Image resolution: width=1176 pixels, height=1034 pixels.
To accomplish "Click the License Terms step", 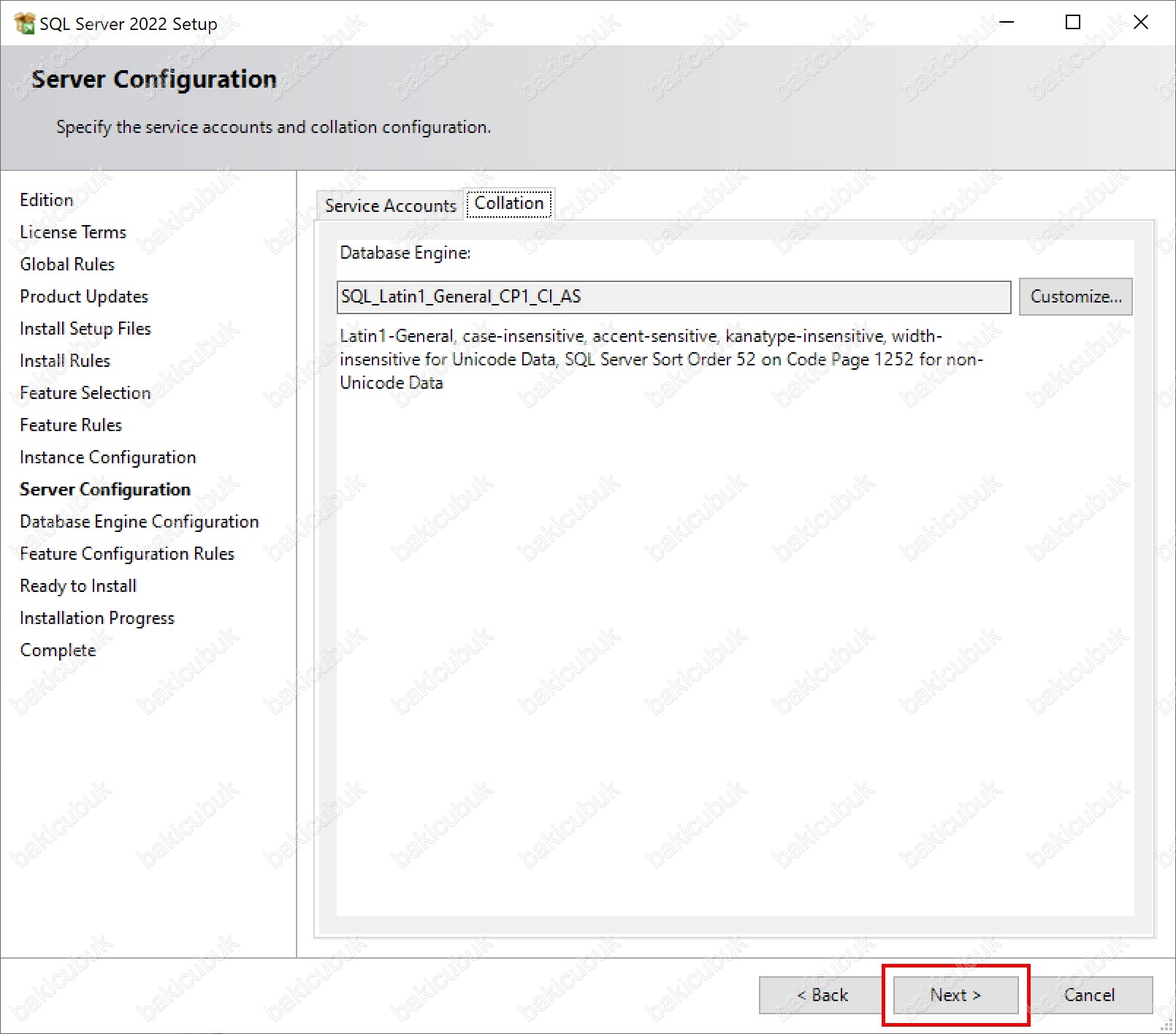I will (73, 232).
